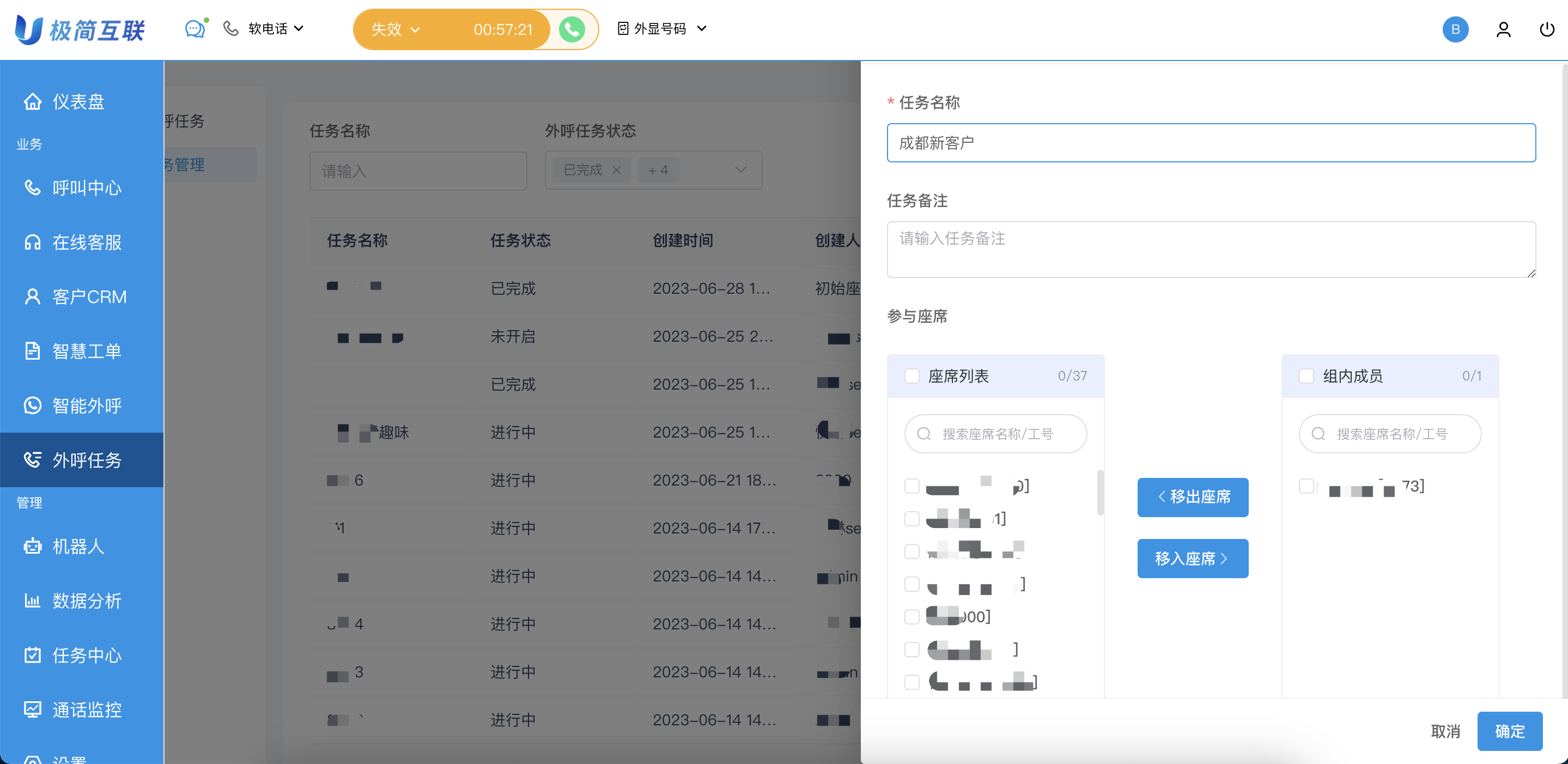Navigate to 智慧工单
This screenshot has height=764, width=1568.
point(82,350)
